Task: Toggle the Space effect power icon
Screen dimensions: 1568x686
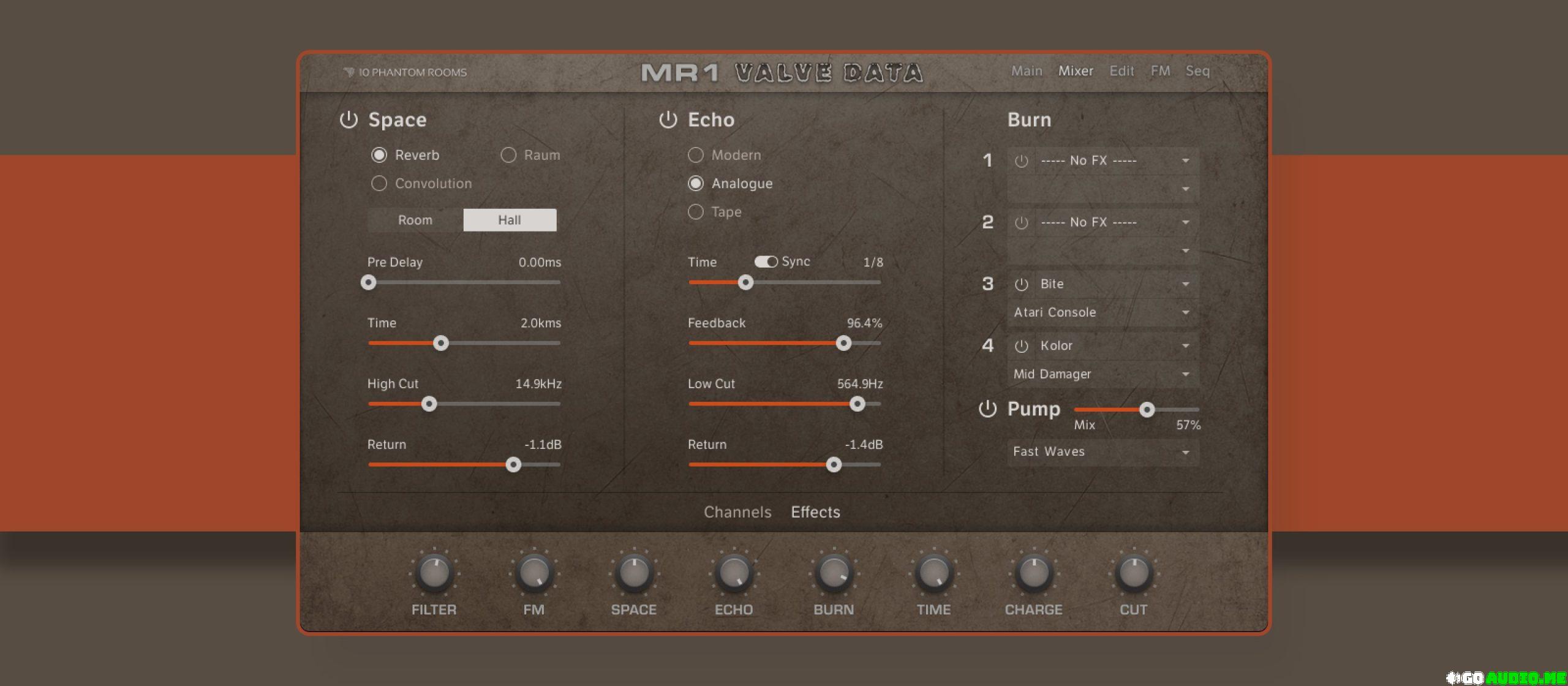Action: [x=349, y=119]
